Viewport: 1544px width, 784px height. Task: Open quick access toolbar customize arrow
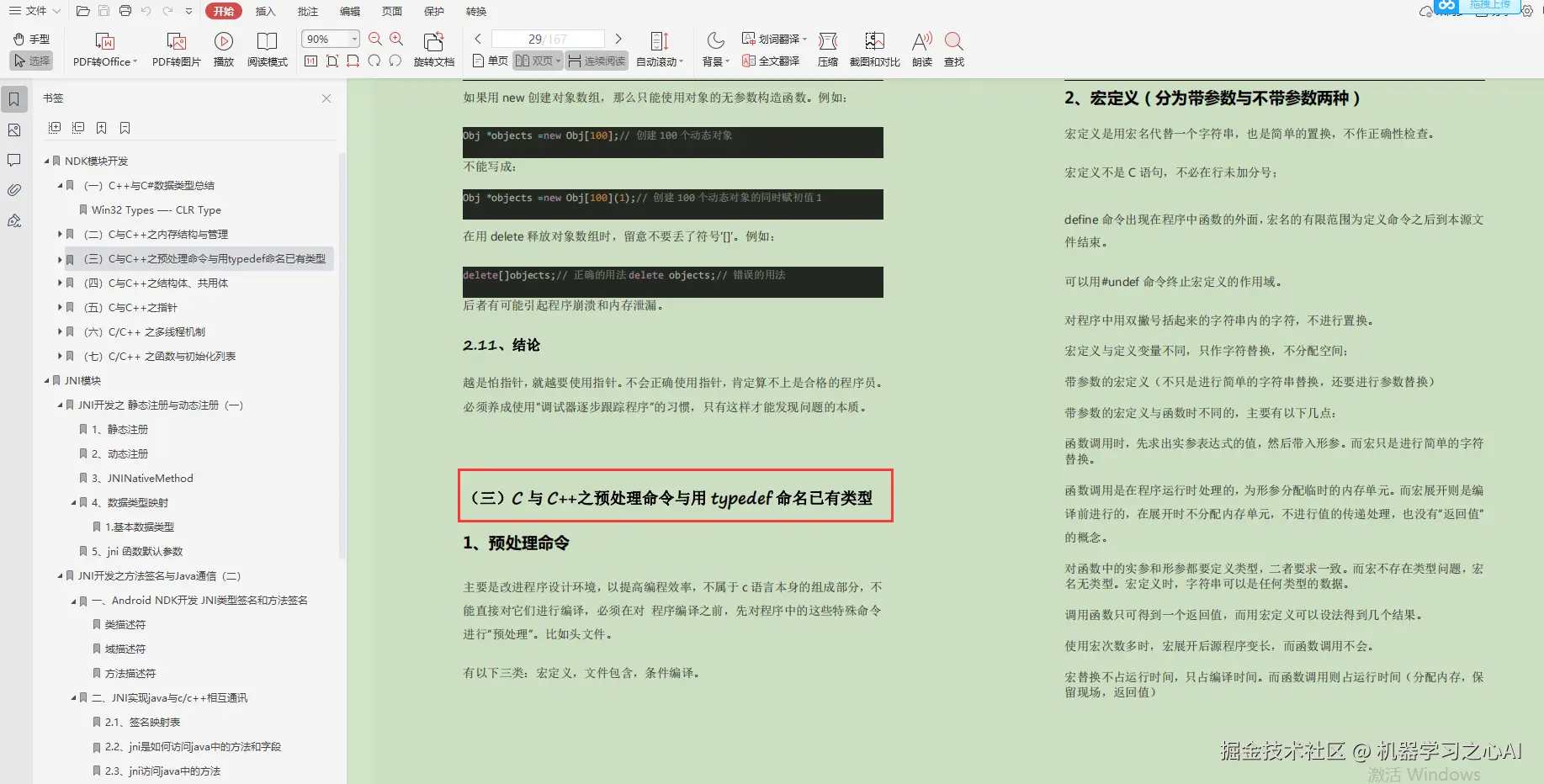point(188,11)
